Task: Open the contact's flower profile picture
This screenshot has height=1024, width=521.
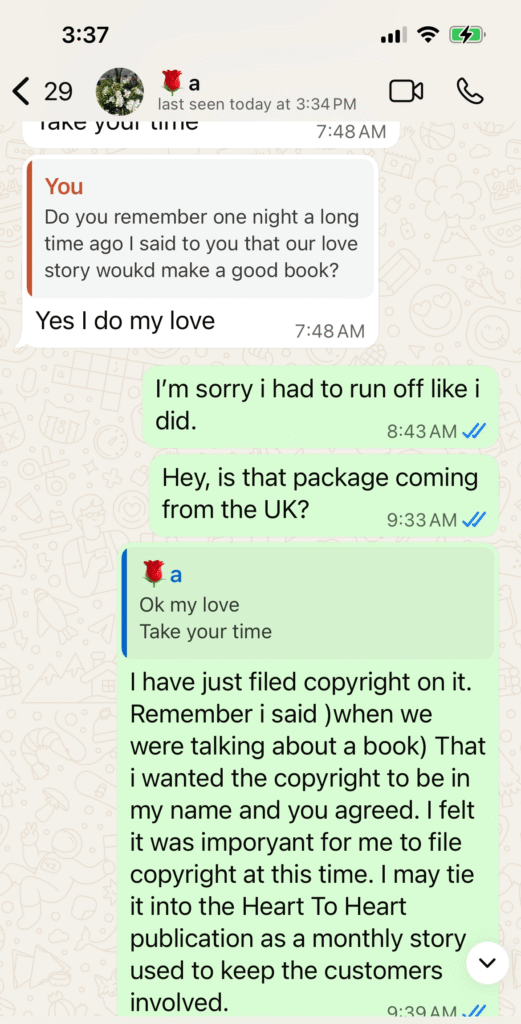Action: pyautogui.click(x=120, y=91)
